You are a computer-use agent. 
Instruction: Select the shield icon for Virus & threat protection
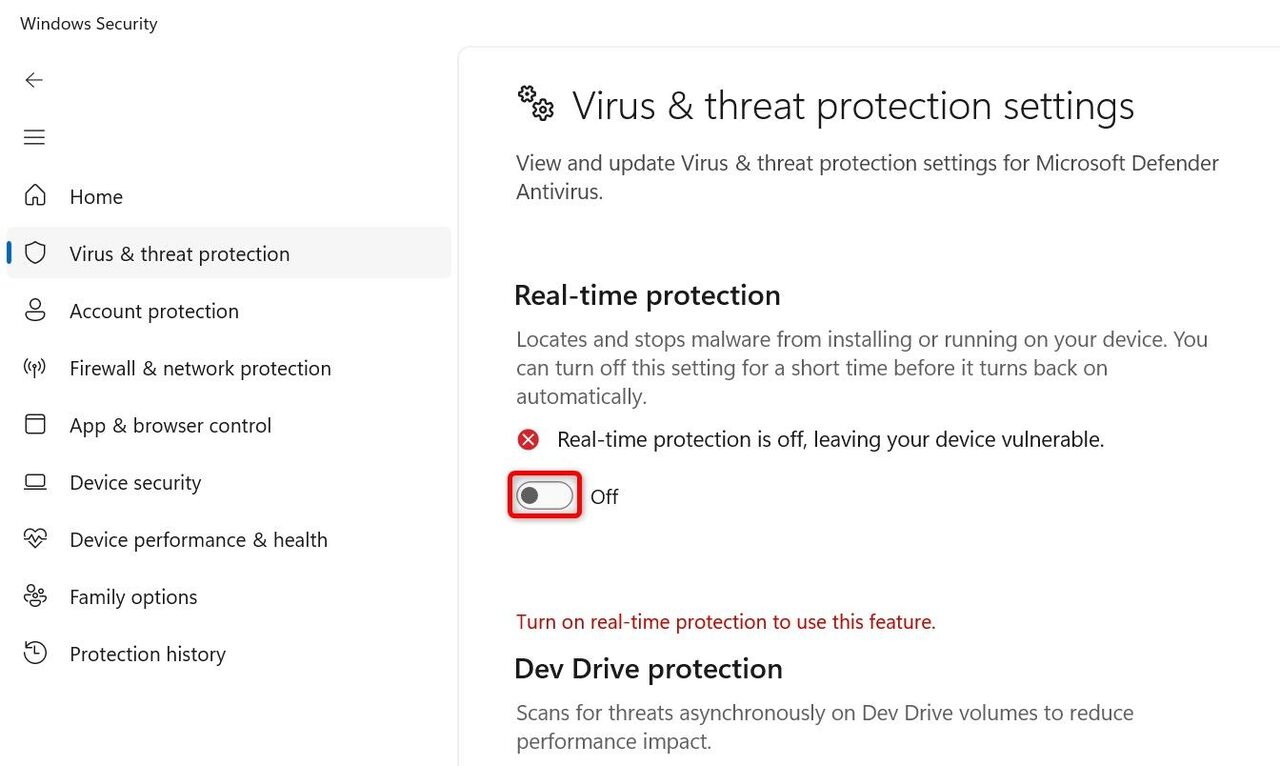click(35, 253)
